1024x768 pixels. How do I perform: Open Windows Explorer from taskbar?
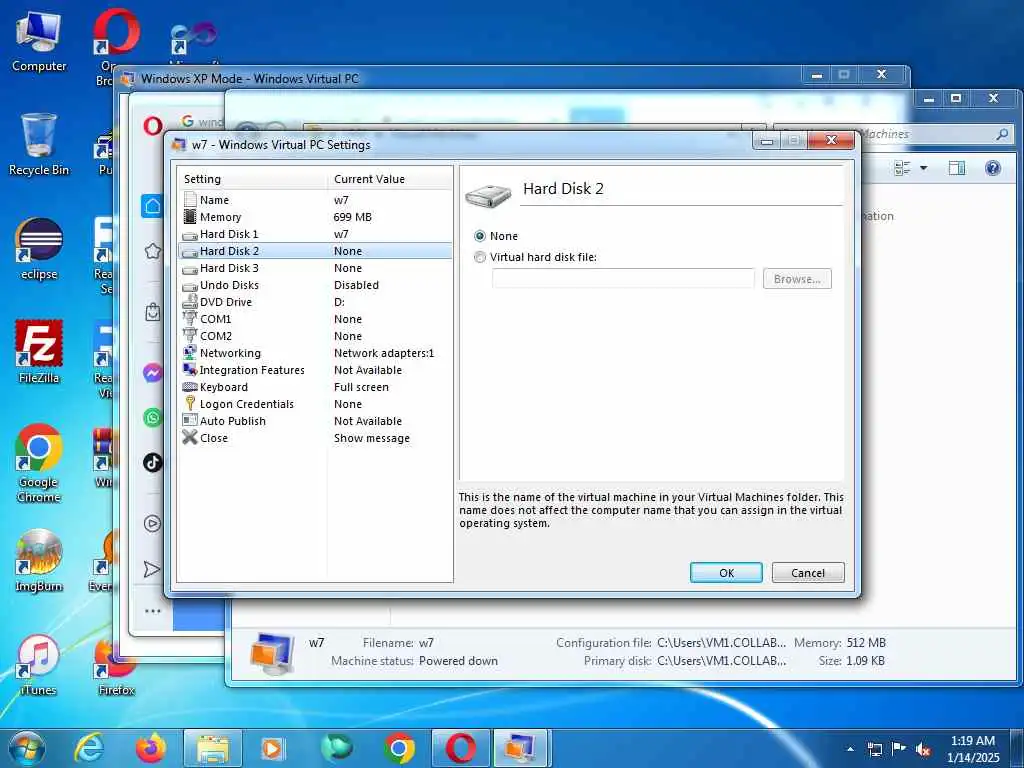(213, 748)
